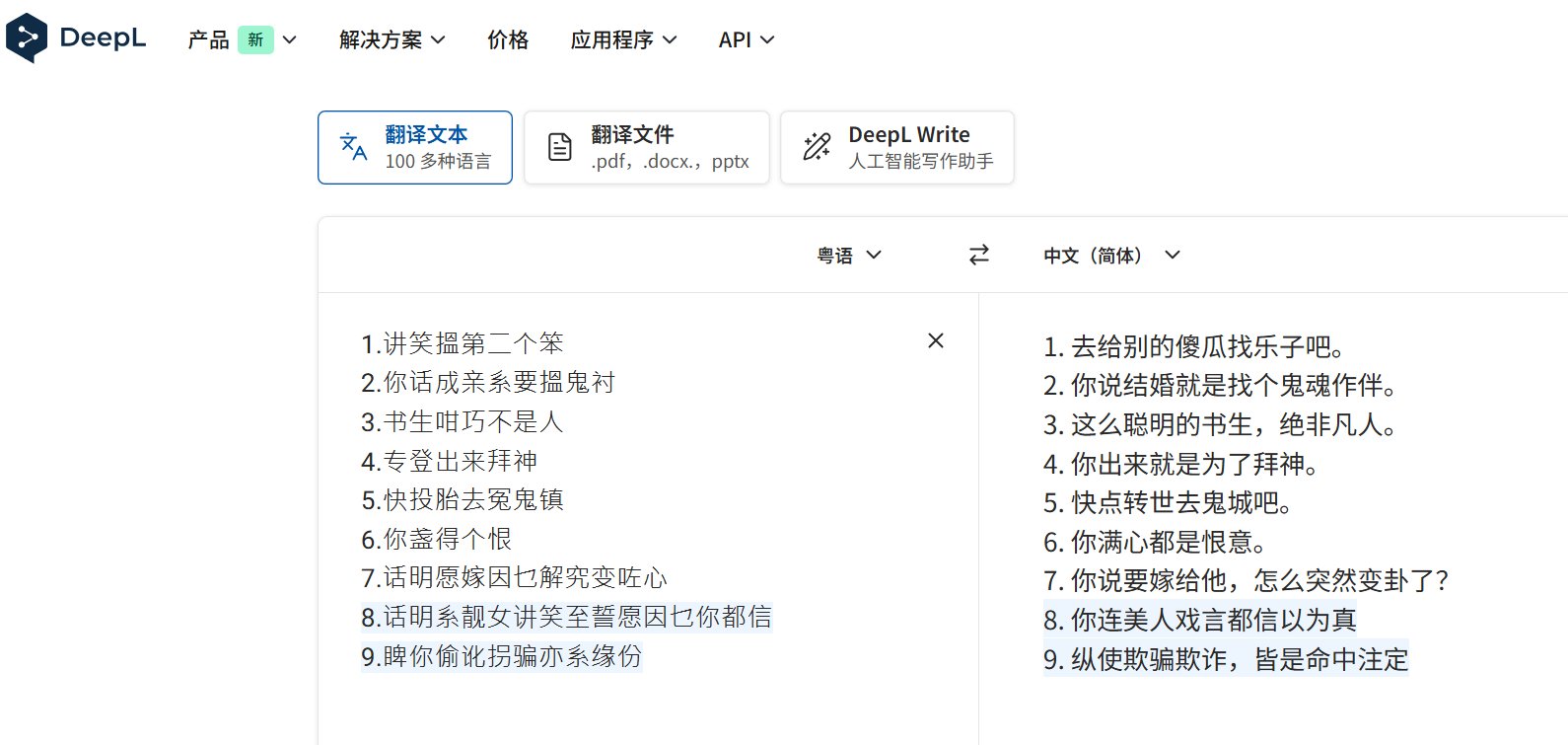Switch to the 翻译文件 tab
This screenshot has width=1568, height=745.
(x=647, y=147)
